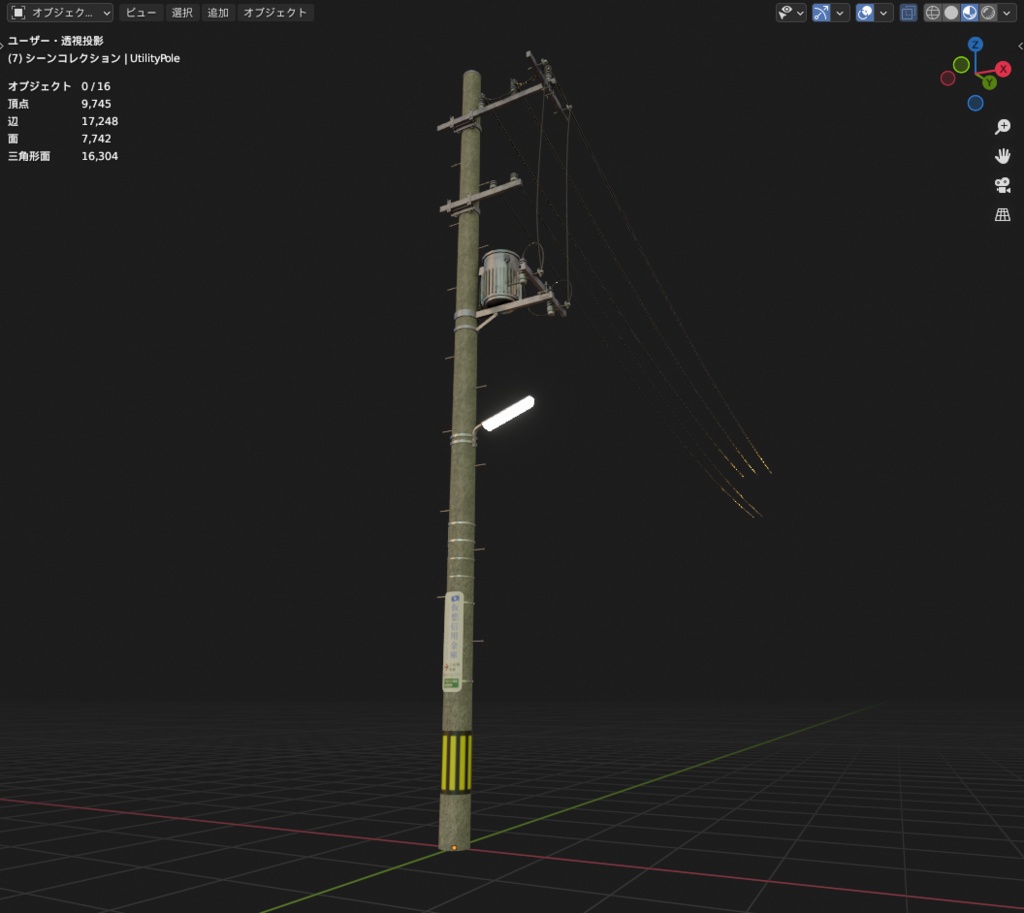This screenshot has height=913, width=1024.
Task: Open the ビュー menu
Action: 139,12
